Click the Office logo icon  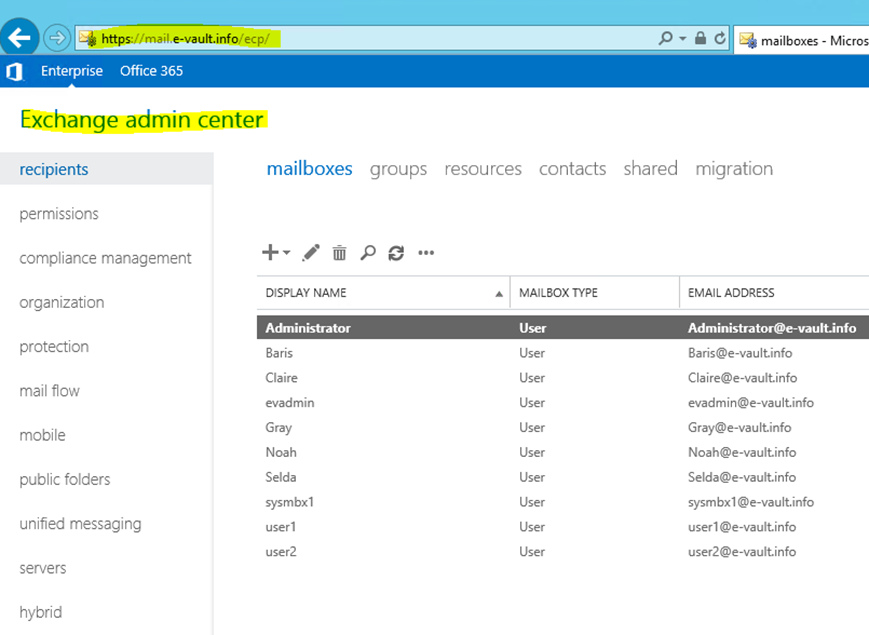15,71
